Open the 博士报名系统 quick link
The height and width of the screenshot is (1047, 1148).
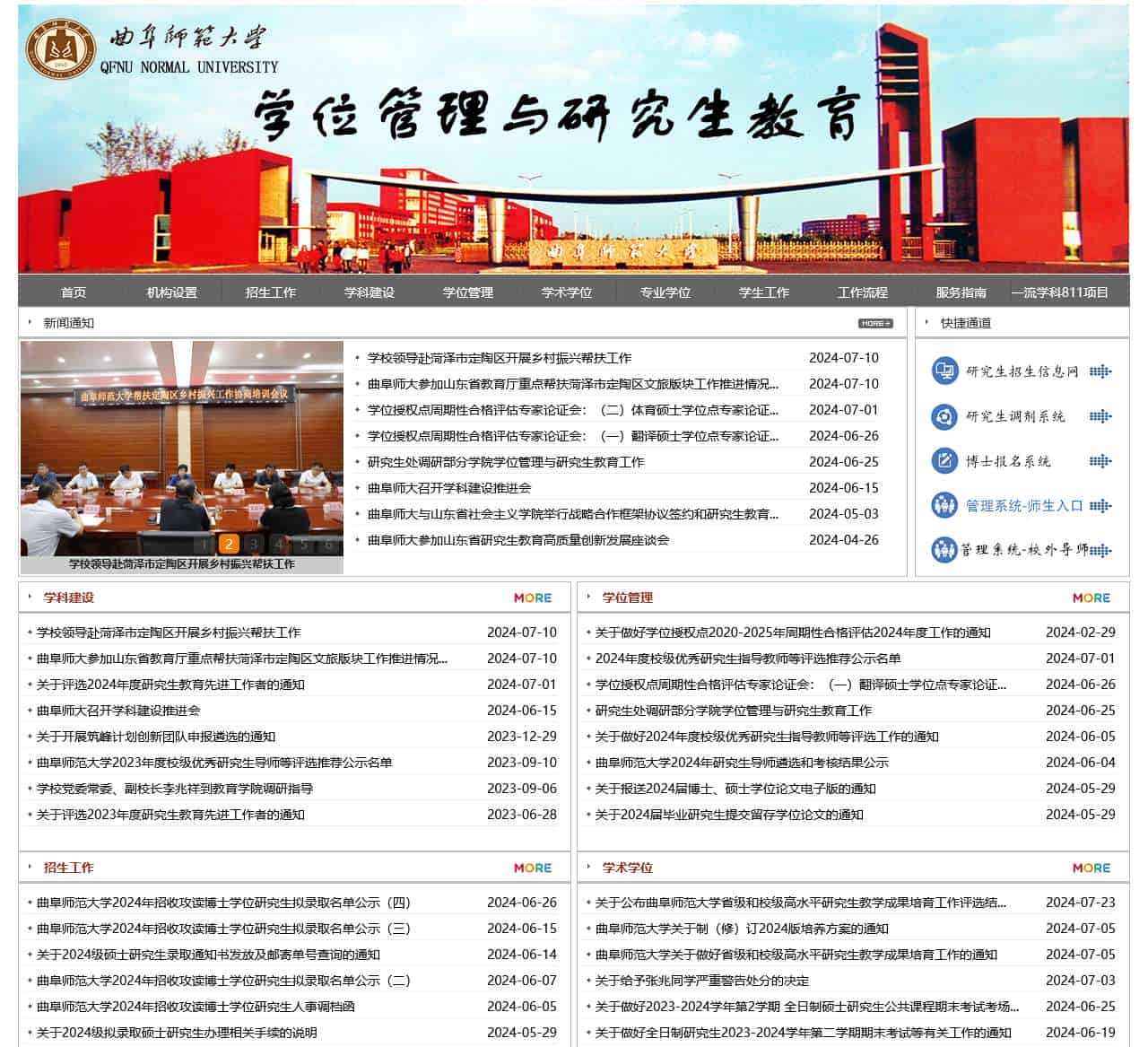pos(1009,461)
